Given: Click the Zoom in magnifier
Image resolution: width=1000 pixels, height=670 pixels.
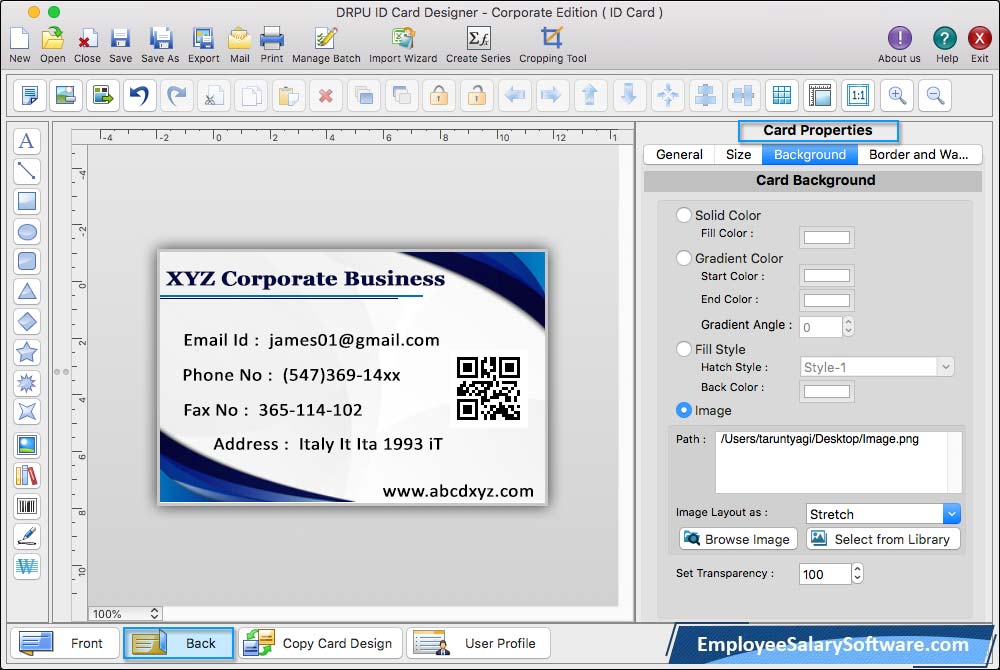Looking at the screenshot, I should pos(897,96).
